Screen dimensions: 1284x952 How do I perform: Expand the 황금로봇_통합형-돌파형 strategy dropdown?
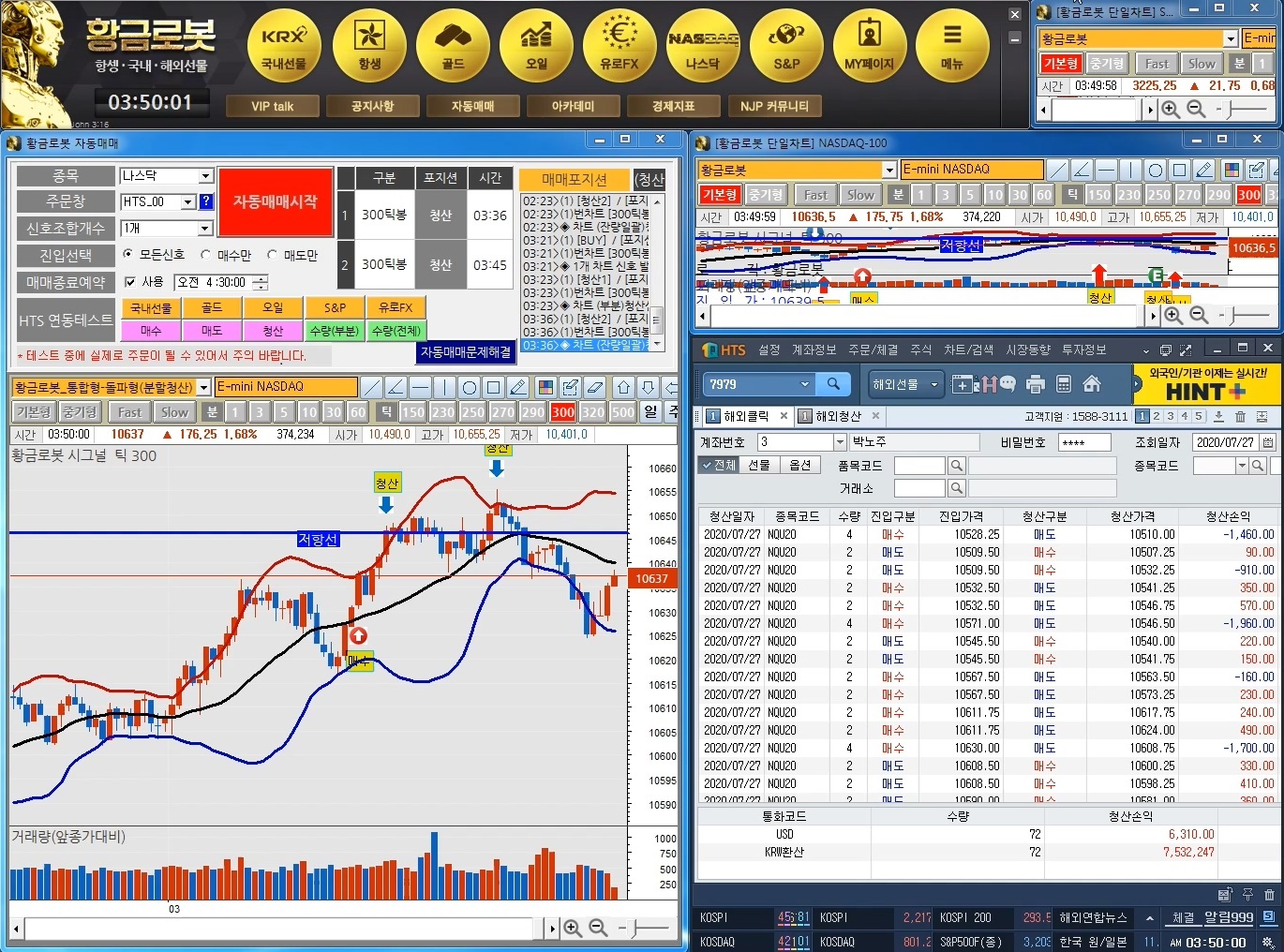204,387
